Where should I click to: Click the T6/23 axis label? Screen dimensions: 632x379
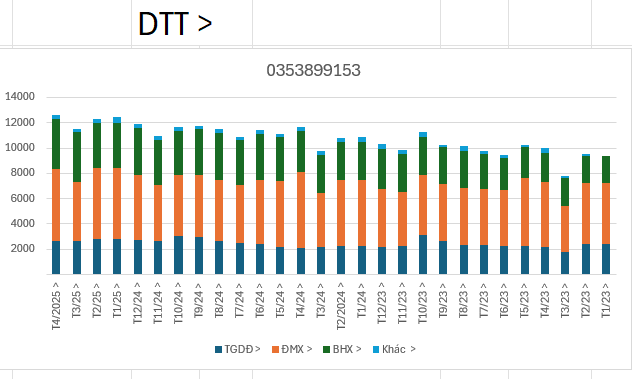tap(504, 300)
